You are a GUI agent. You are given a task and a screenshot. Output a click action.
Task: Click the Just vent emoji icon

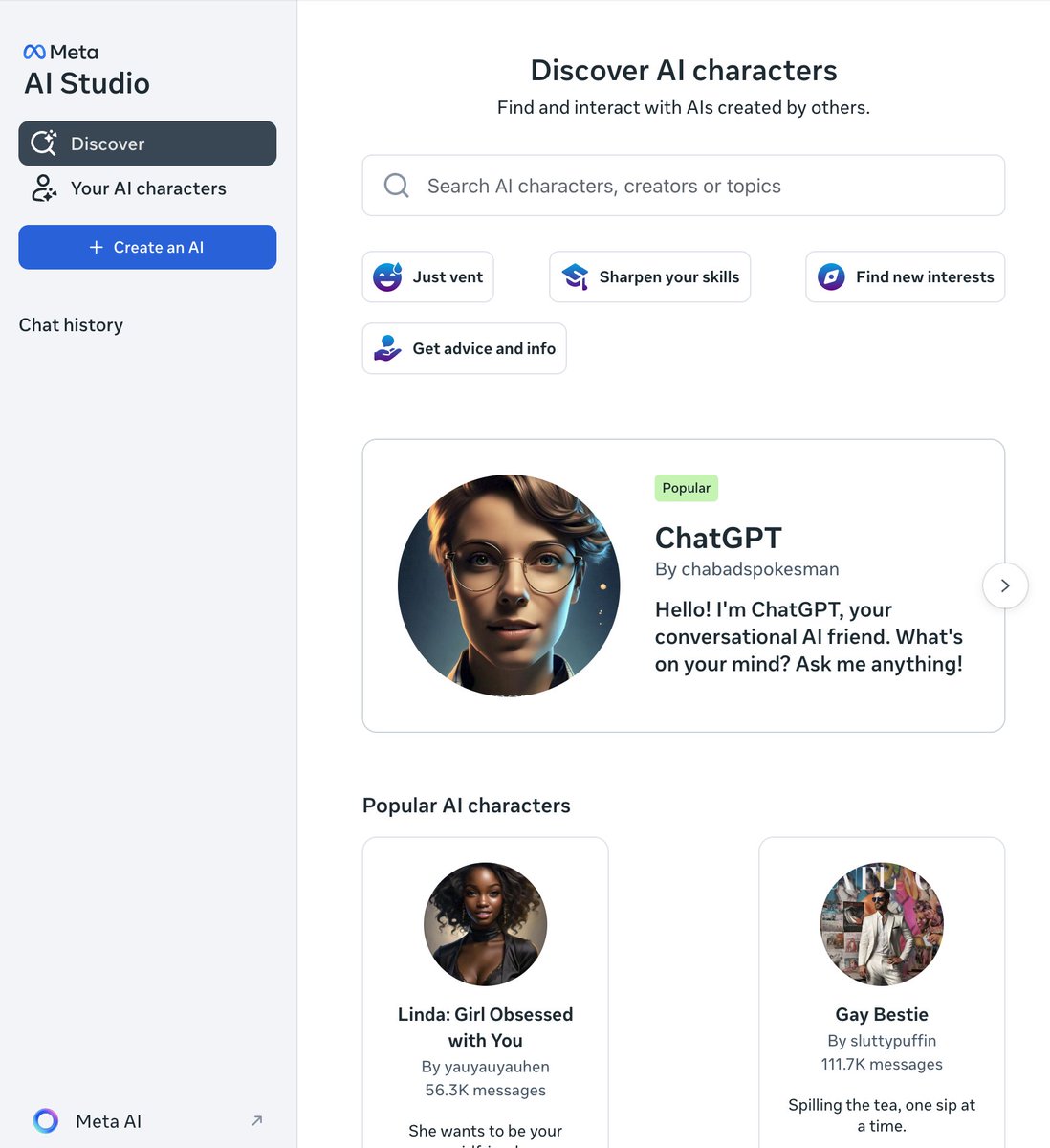coord(387,276)
